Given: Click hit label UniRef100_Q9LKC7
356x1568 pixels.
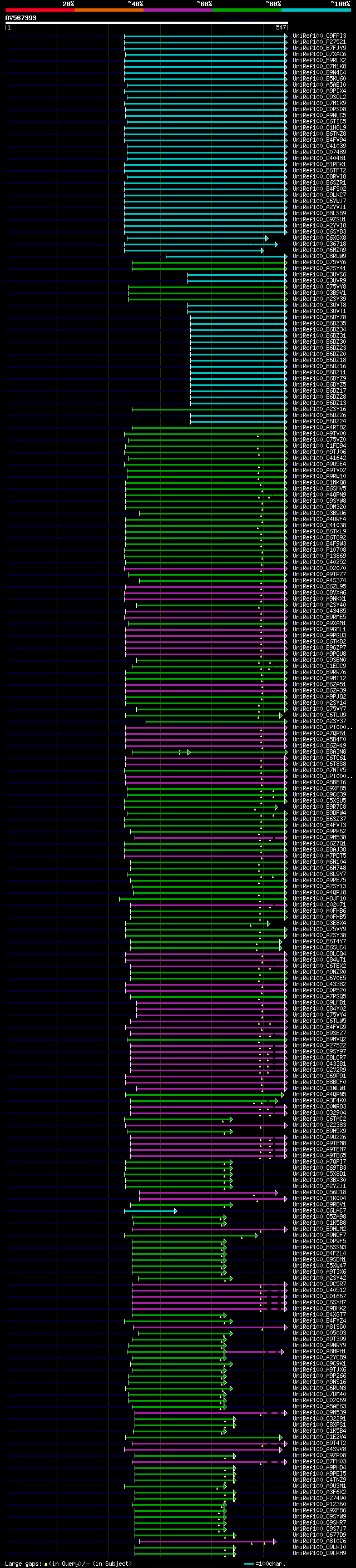Looking at the screenshot, I should (319, 195).
